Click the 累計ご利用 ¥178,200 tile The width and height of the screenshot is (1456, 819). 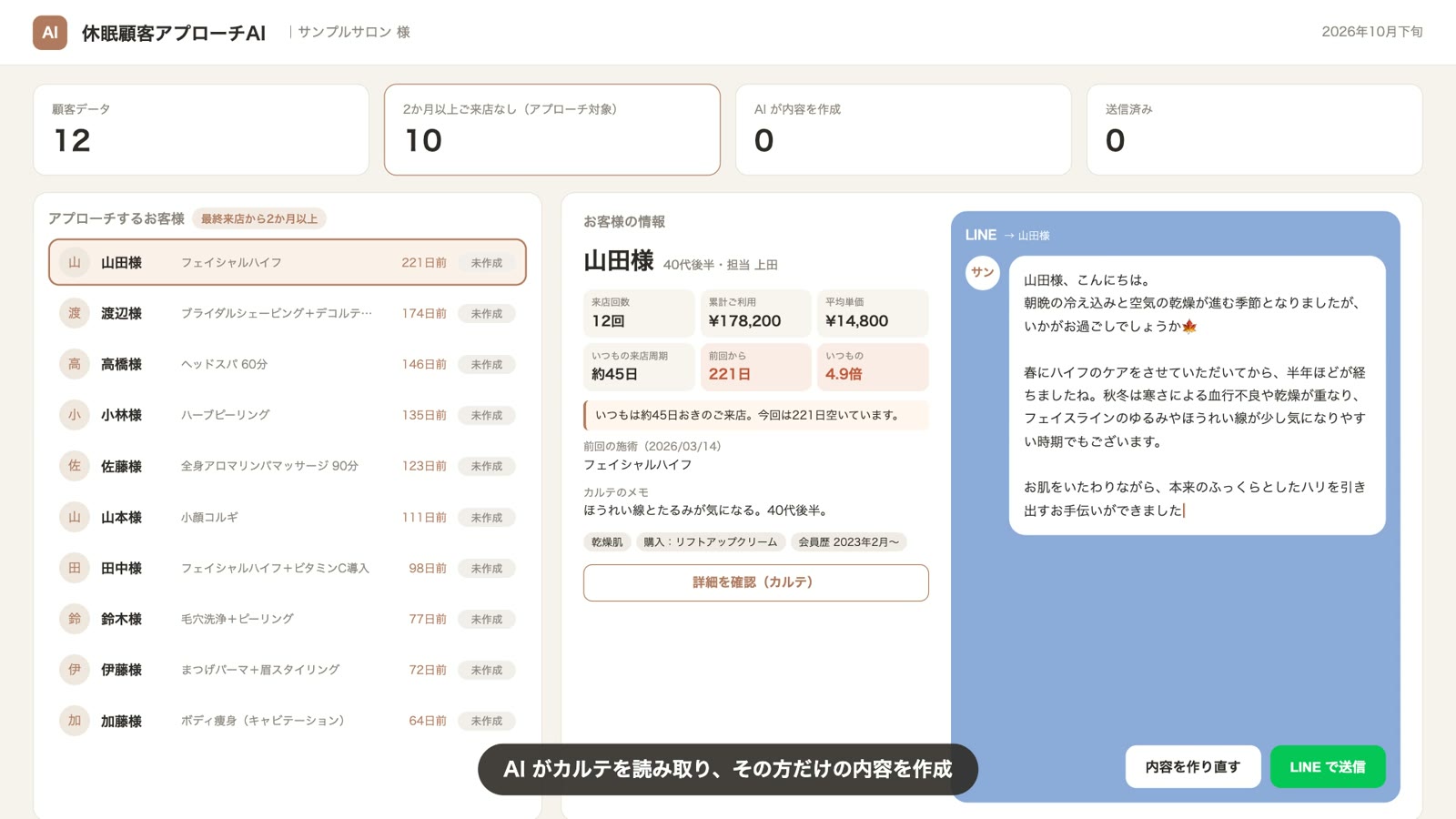coord(755,313)
